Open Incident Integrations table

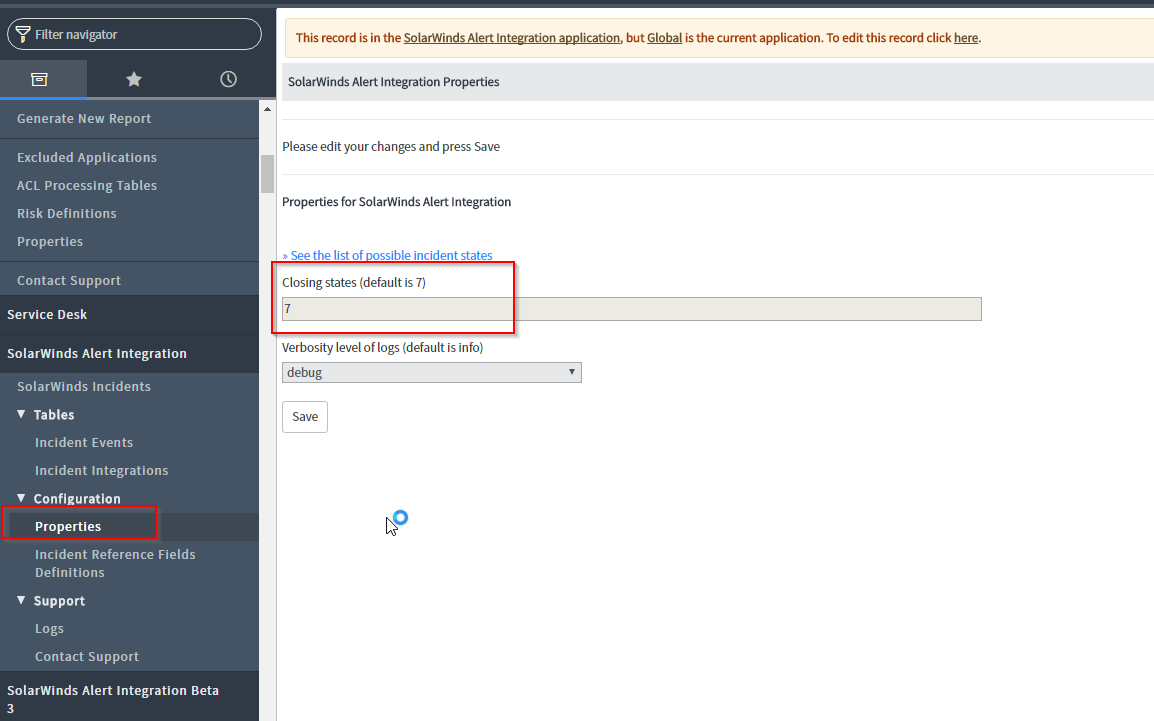coord(102,470)
